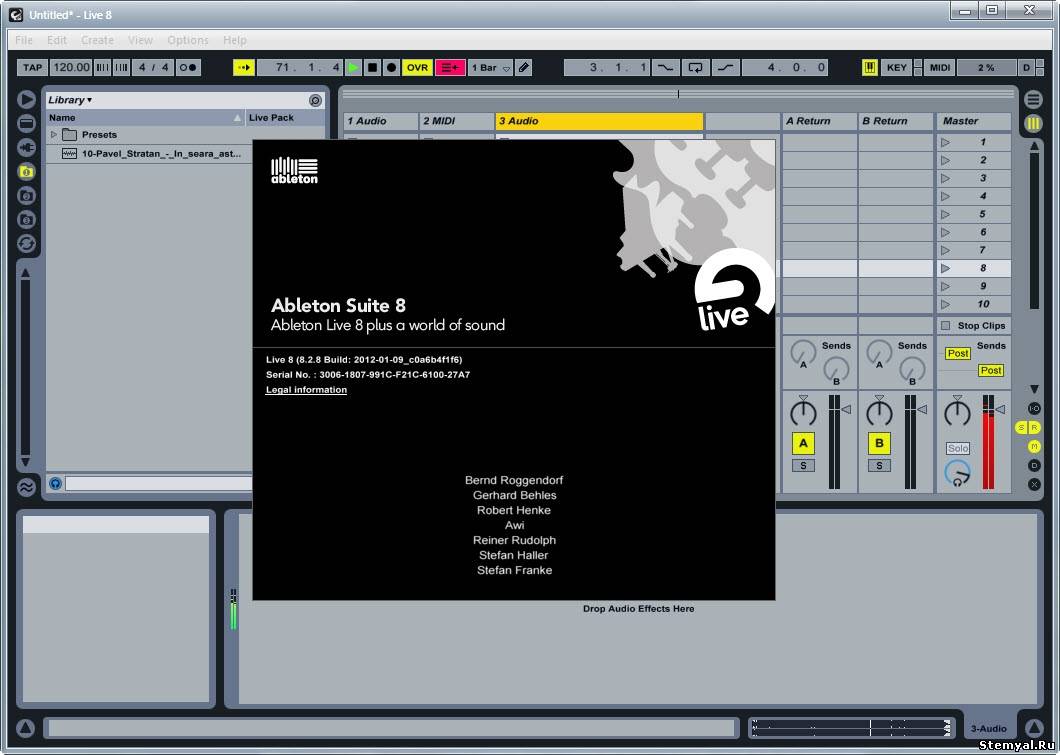This screenshot has width=1060, height=755.
Task: Open the Options menu
Action: pos(188,40)
